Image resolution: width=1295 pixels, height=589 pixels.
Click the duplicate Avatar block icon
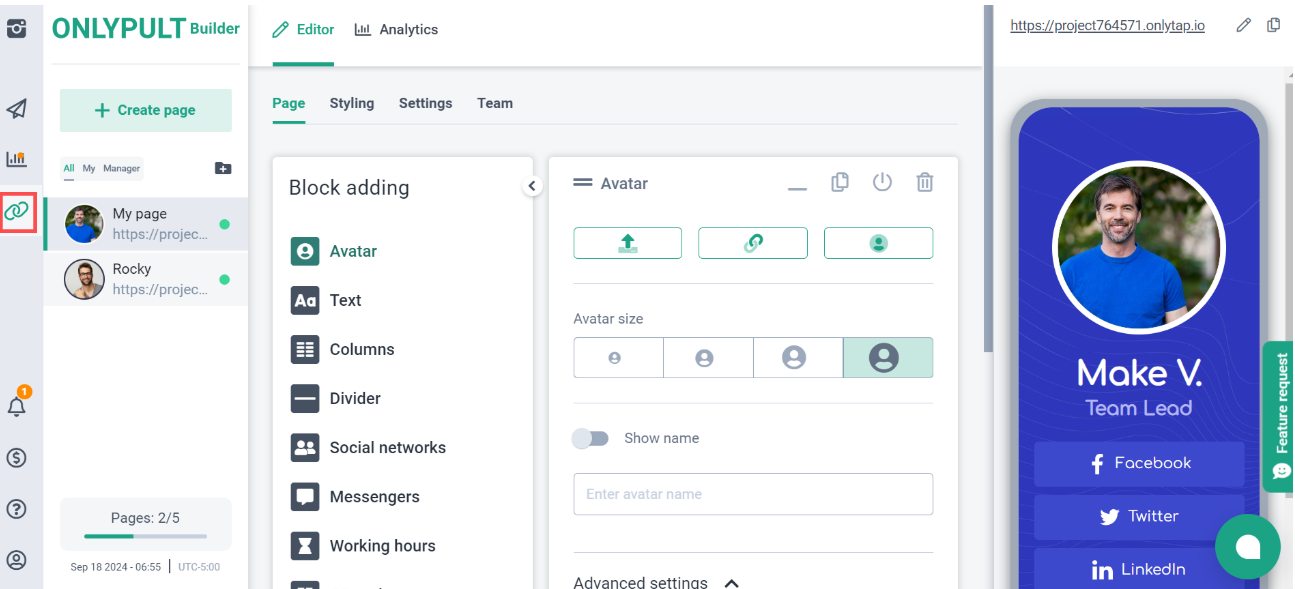840,182
